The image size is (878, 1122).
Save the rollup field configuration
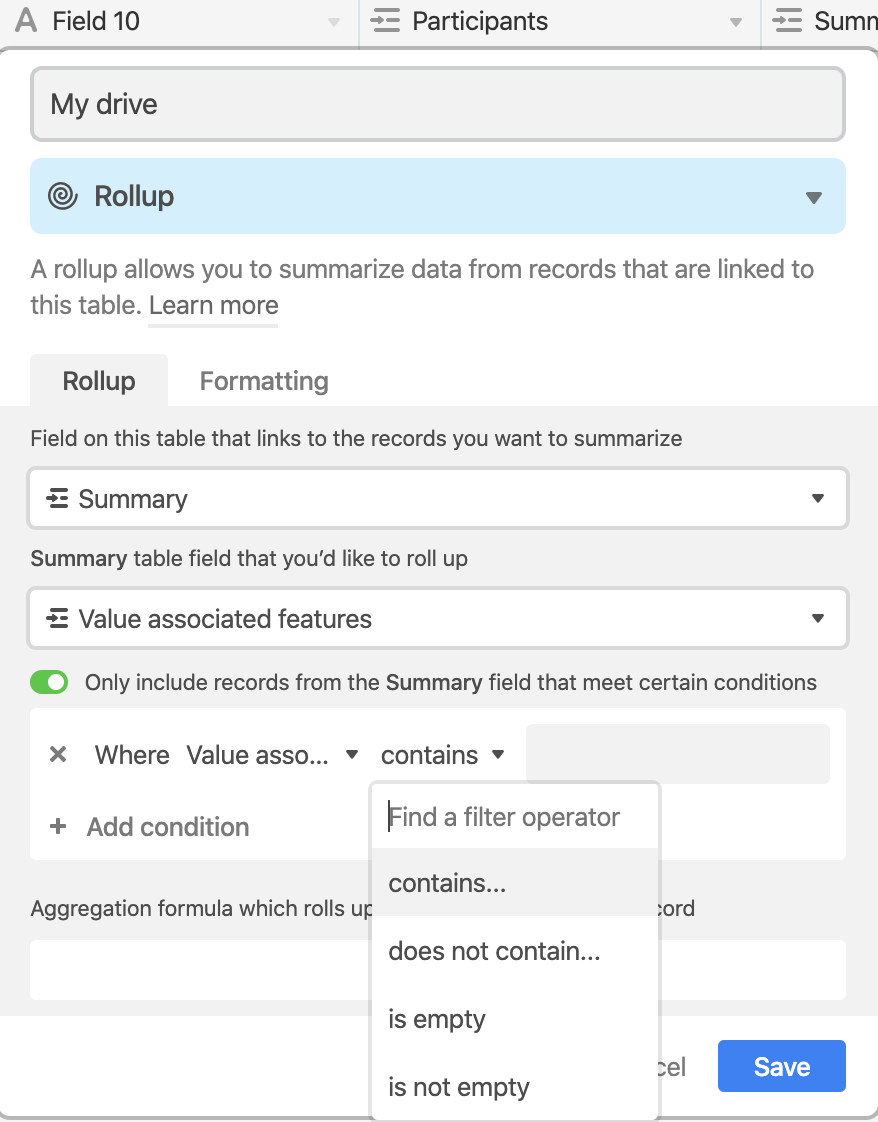point(781,1066)
